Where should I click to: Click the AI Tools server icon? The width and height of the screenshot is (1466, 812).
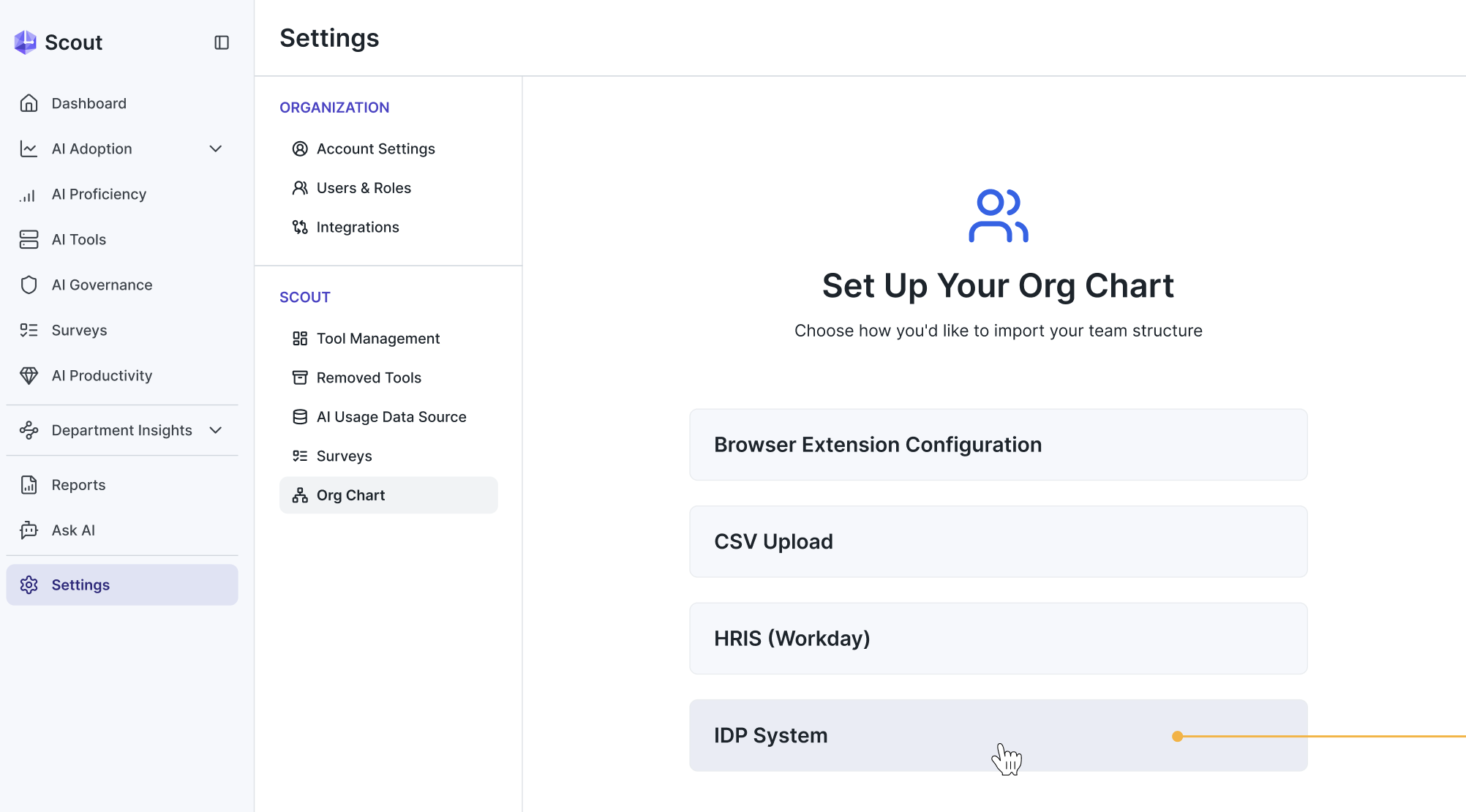29,239
